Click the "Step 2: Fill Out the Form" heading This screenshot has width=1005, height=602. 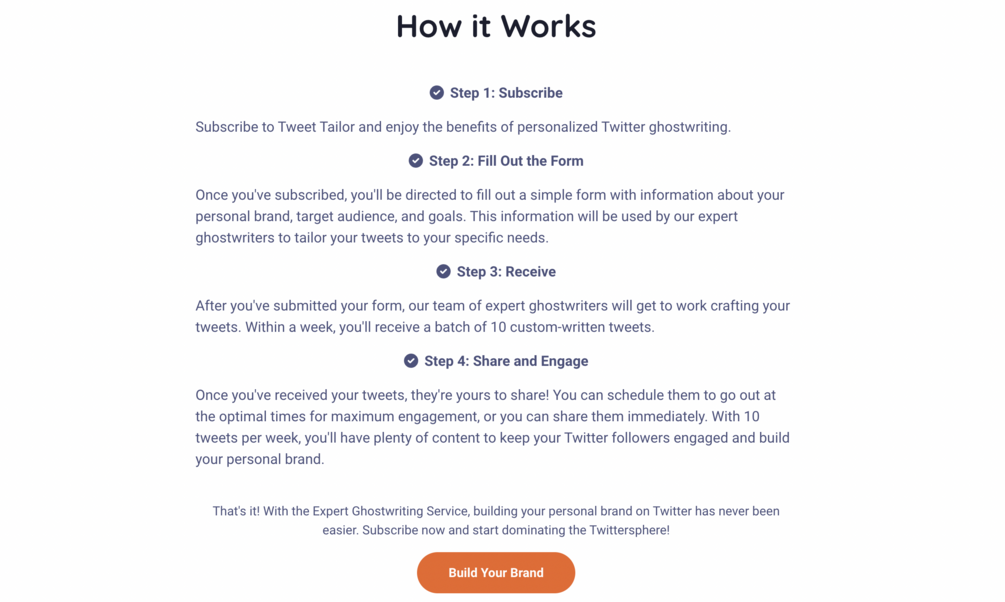pyautogui.click(x=506, y=161)
